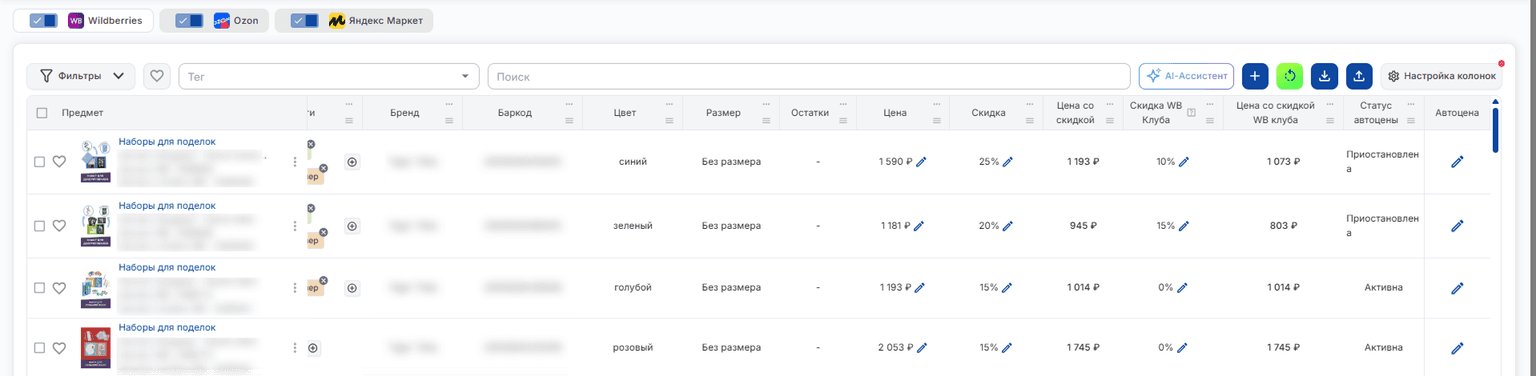Click the upload icon button
The image size is (1536, 376).
[1359, 76]
